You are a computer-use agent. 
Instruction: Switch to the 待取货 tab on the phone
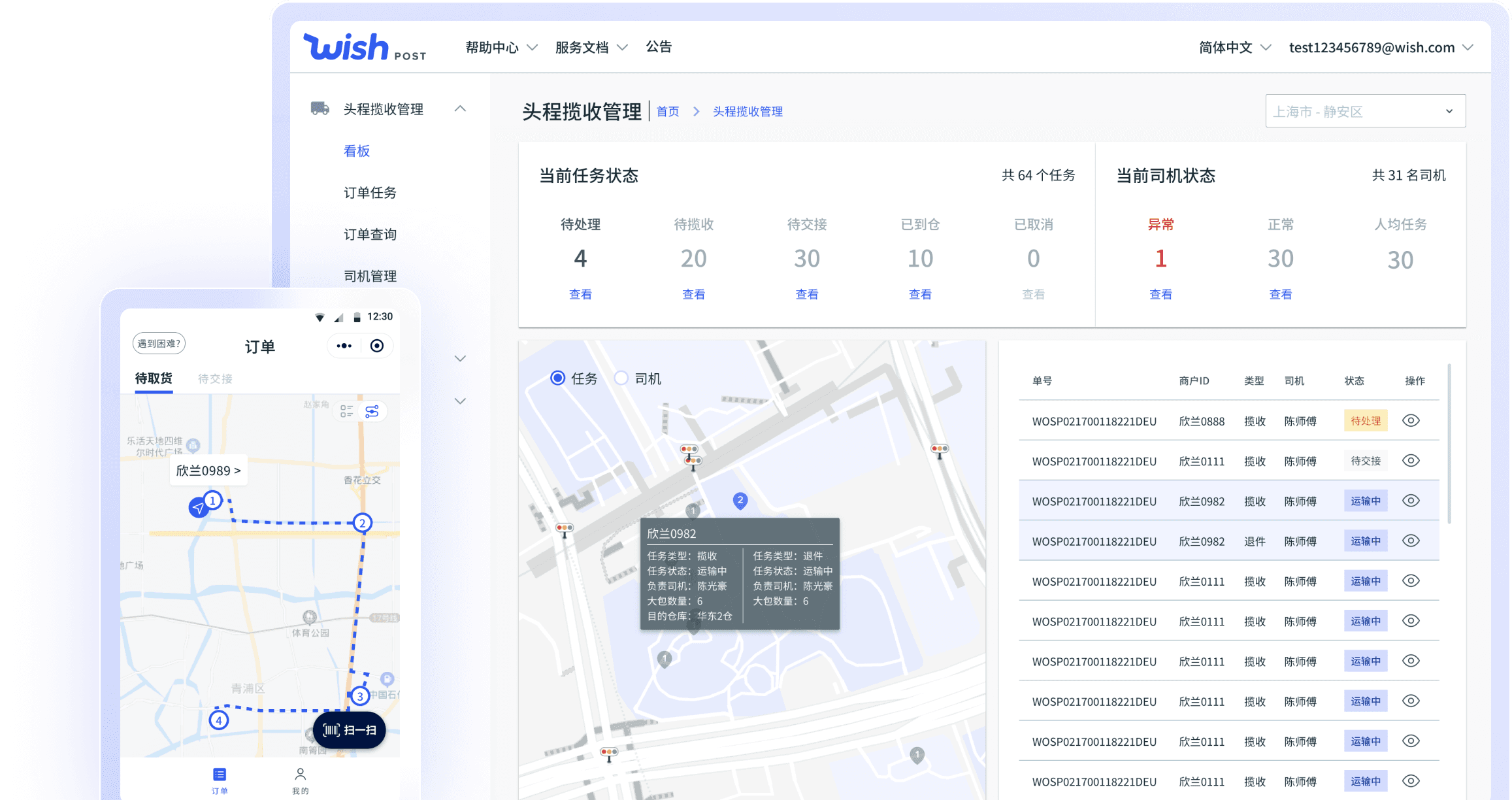154,378
